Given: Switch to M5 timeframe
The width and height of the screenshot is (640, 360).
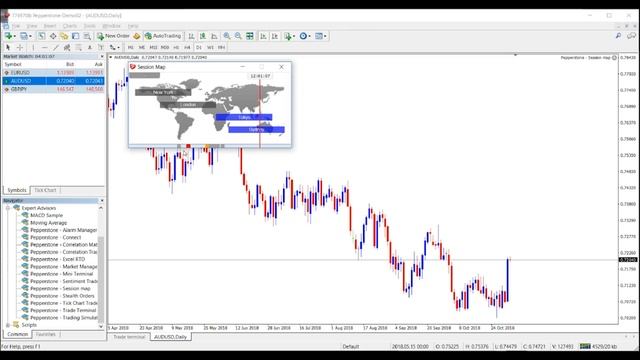Looking at the screenshot, I should point(142,48).
